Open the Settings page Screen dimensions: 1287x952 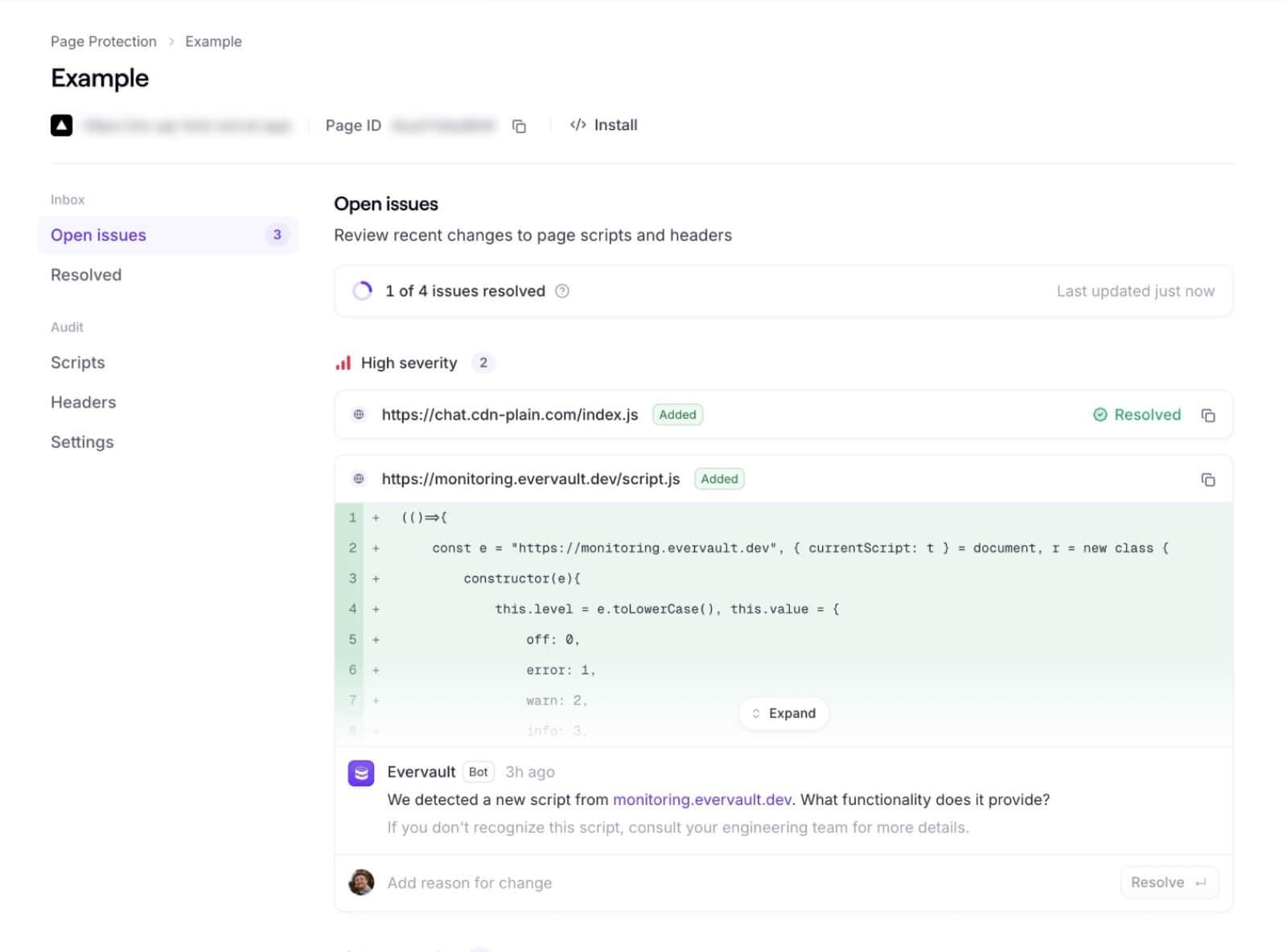pos(82,442)
